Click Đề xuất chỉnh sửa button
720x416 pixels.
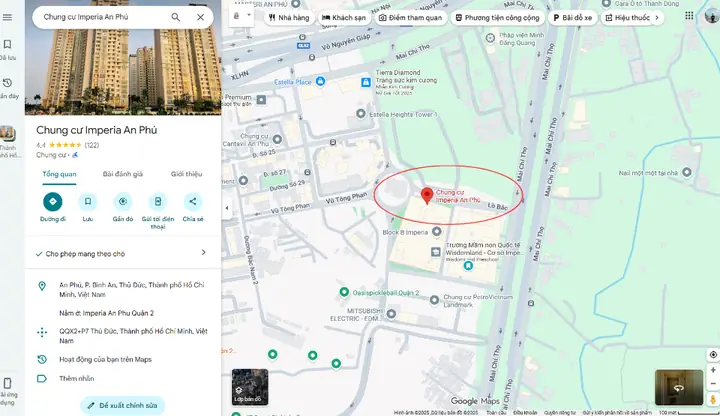click(123, 405)
